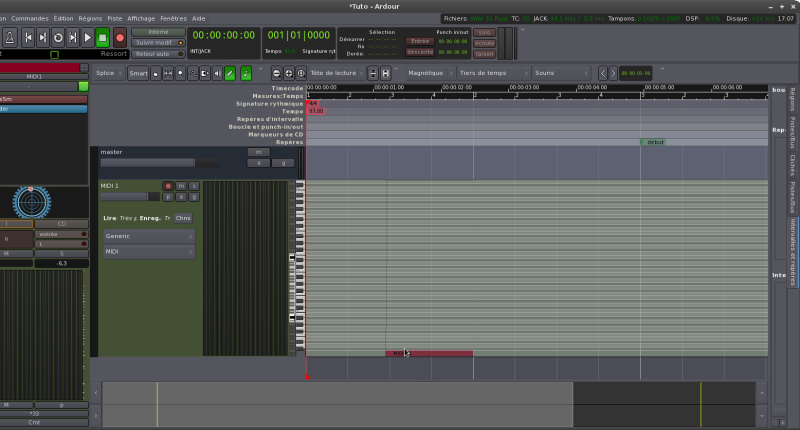The image size is (800, 430).
Task: Expand the Tiers de temps dropdown
Action: (490, 73)
